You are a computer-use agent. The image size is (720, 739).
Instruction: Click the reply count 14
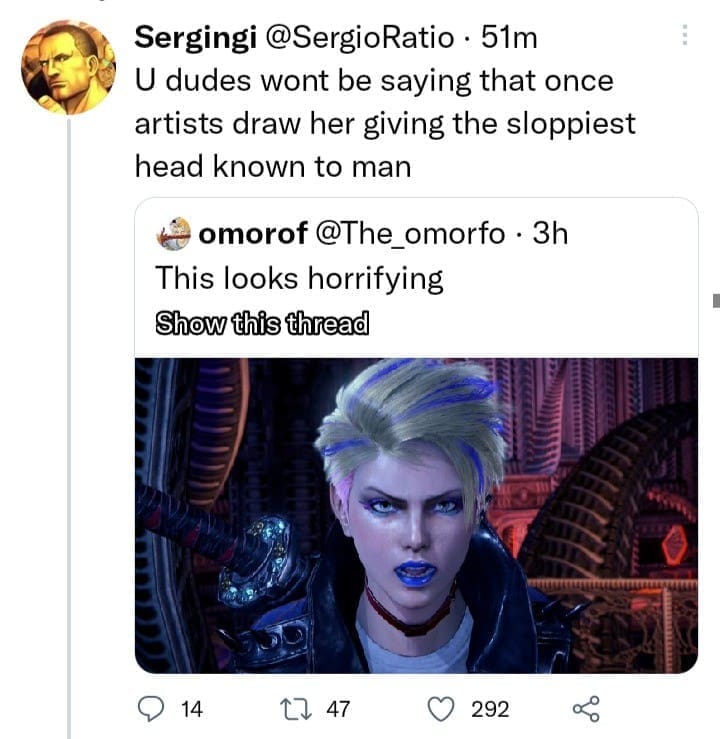tap(190, 709)
